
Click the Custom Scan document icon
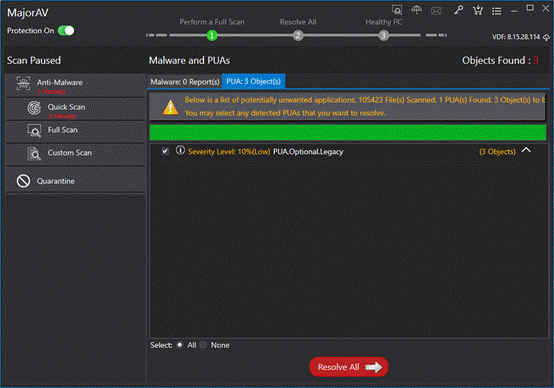(x=34, y=154)
